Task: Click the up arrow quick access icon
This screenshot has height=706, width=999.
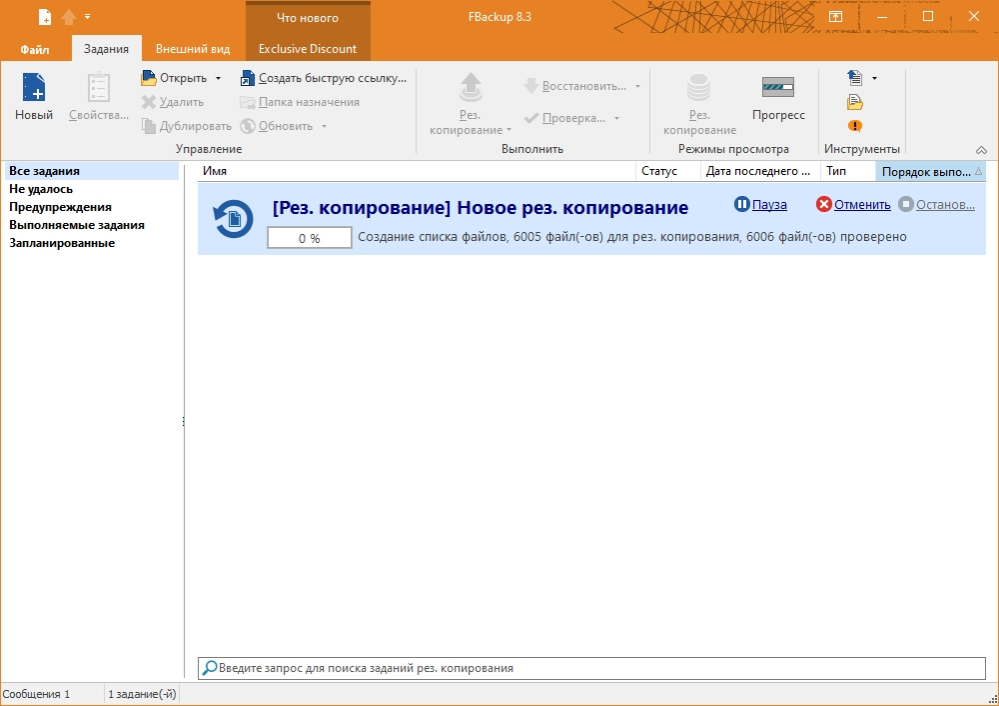Action: 69,17
